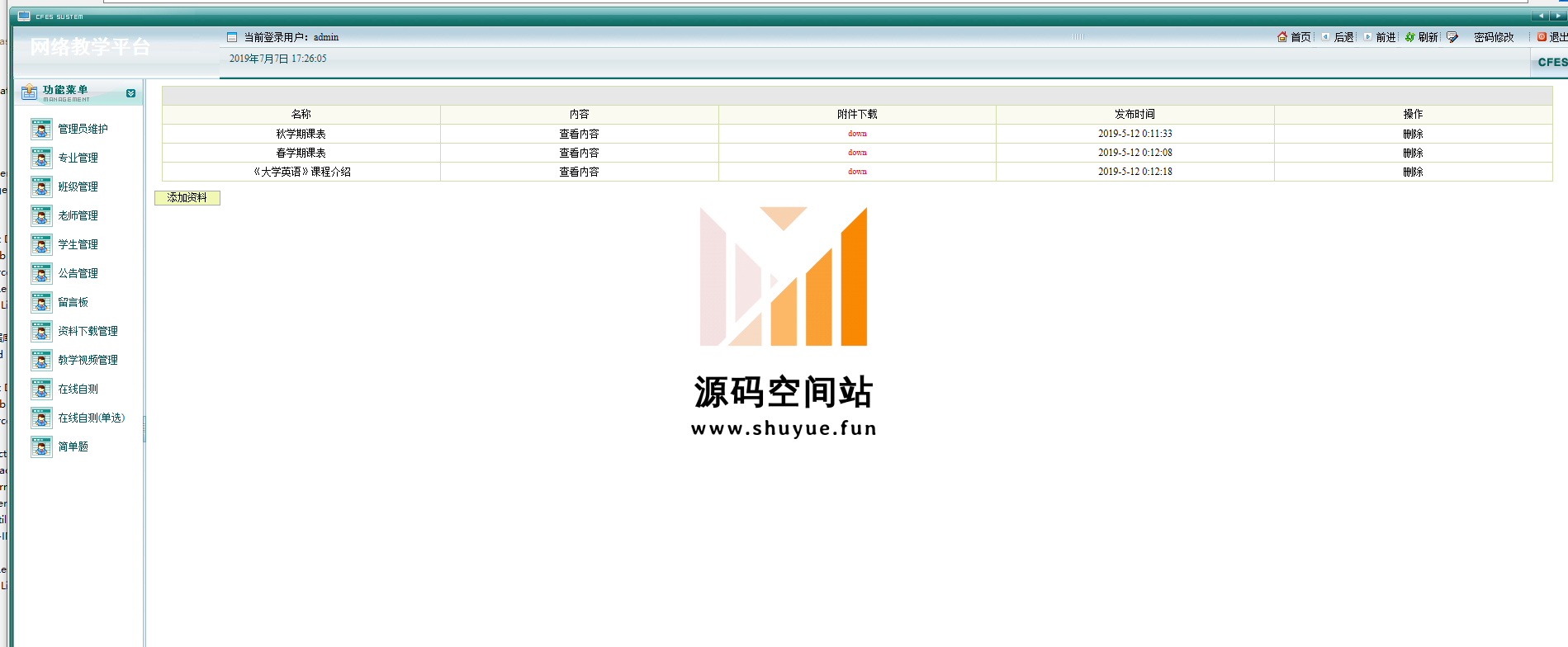Click the 功能菜单 panel header icon
The height and width of the screenshot is (647, 1568).
click(x=30, y=92)
